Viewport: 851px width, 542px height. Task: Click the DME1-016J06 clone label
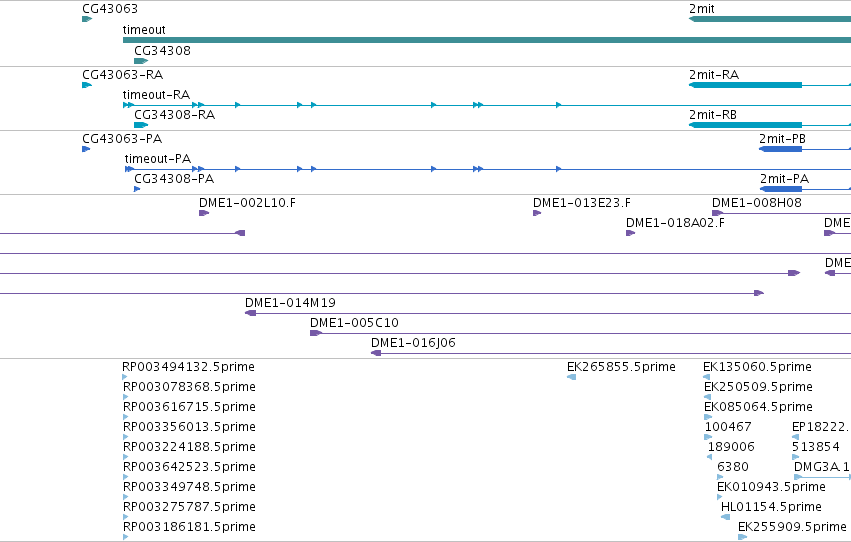click(x=414, y=343)
